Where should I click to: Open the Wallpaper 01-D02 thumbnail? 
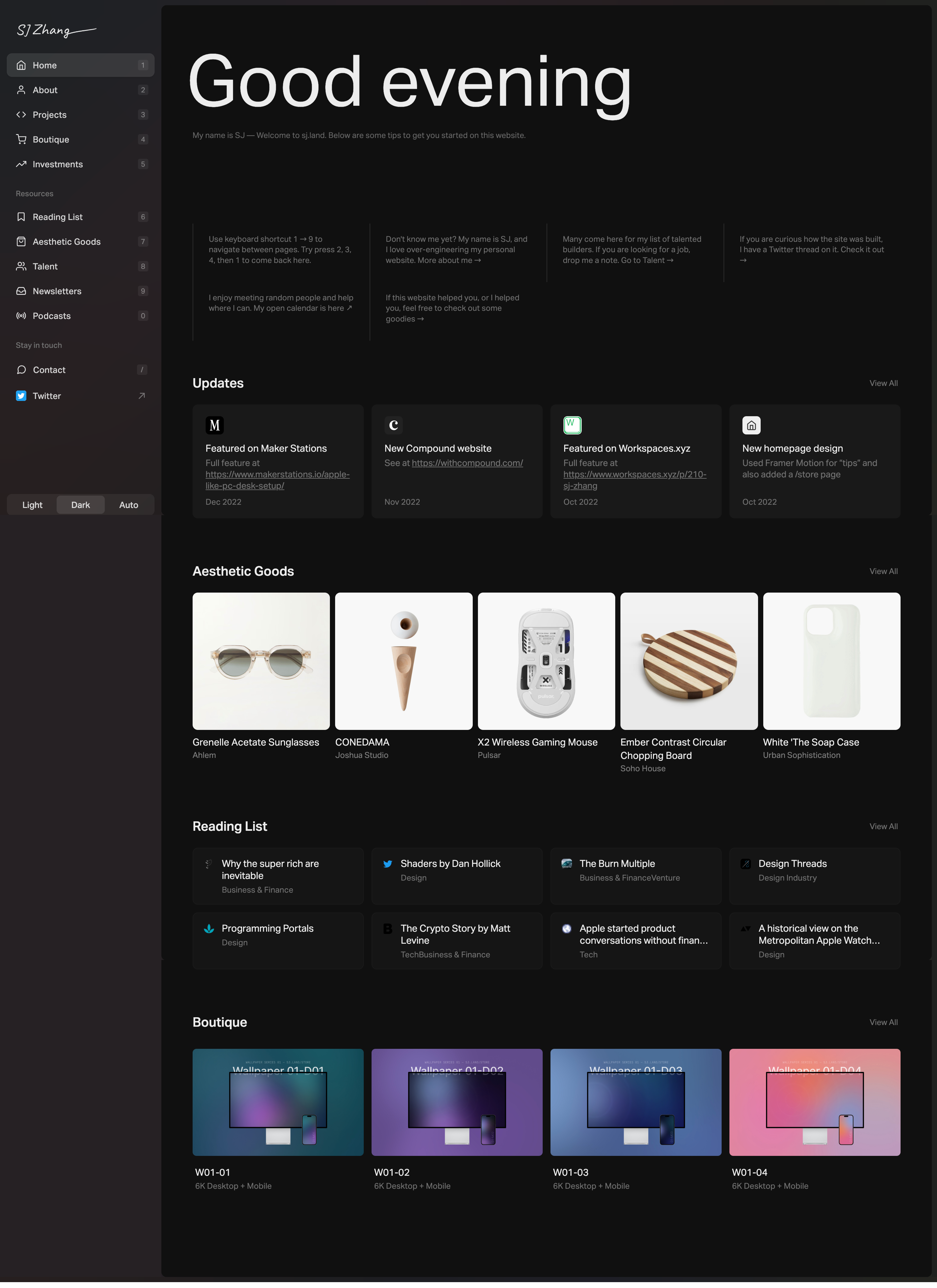(456, 1102)
